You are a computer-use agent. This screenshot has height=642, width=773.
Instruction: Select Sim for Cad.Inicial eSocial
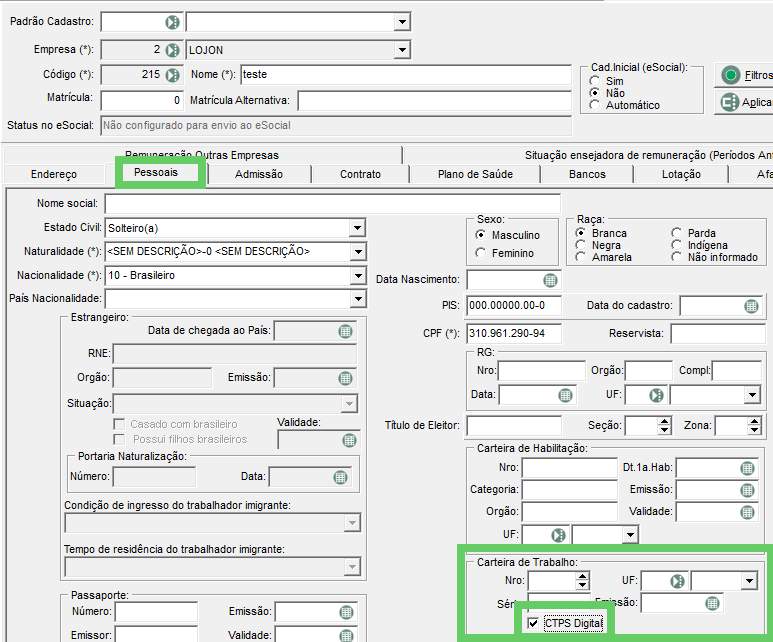tap(595, 81)
